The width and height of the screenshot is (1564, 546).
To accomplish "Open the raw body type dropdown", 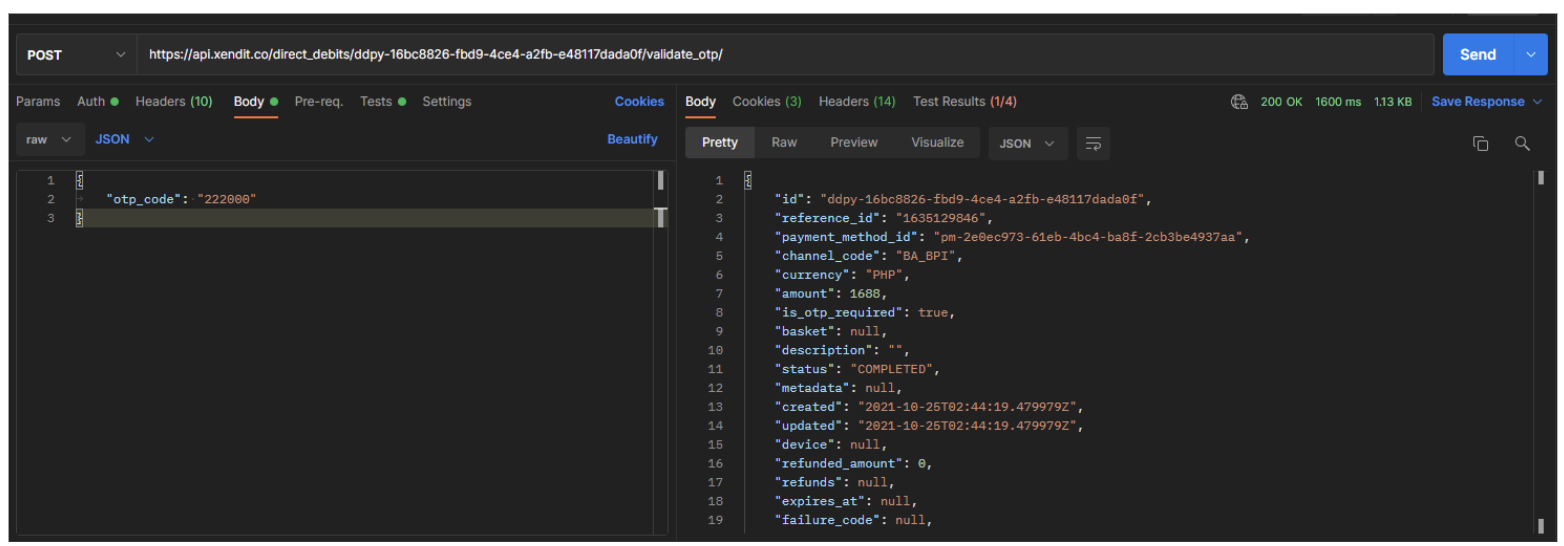I will [x=49, y=140].
